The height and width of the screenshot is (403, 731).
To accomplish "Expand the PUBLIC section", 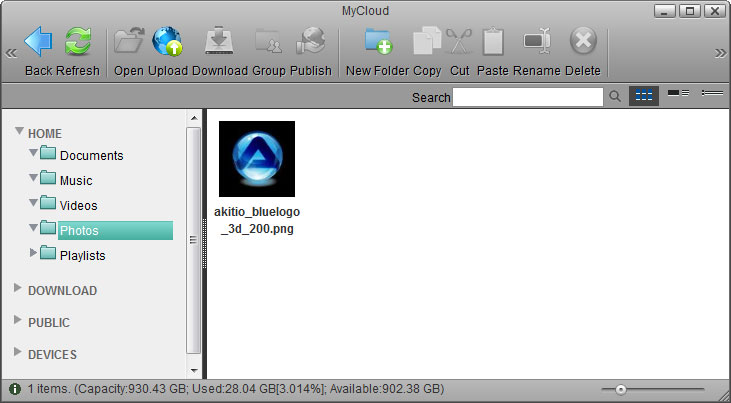I will (18, 320).
